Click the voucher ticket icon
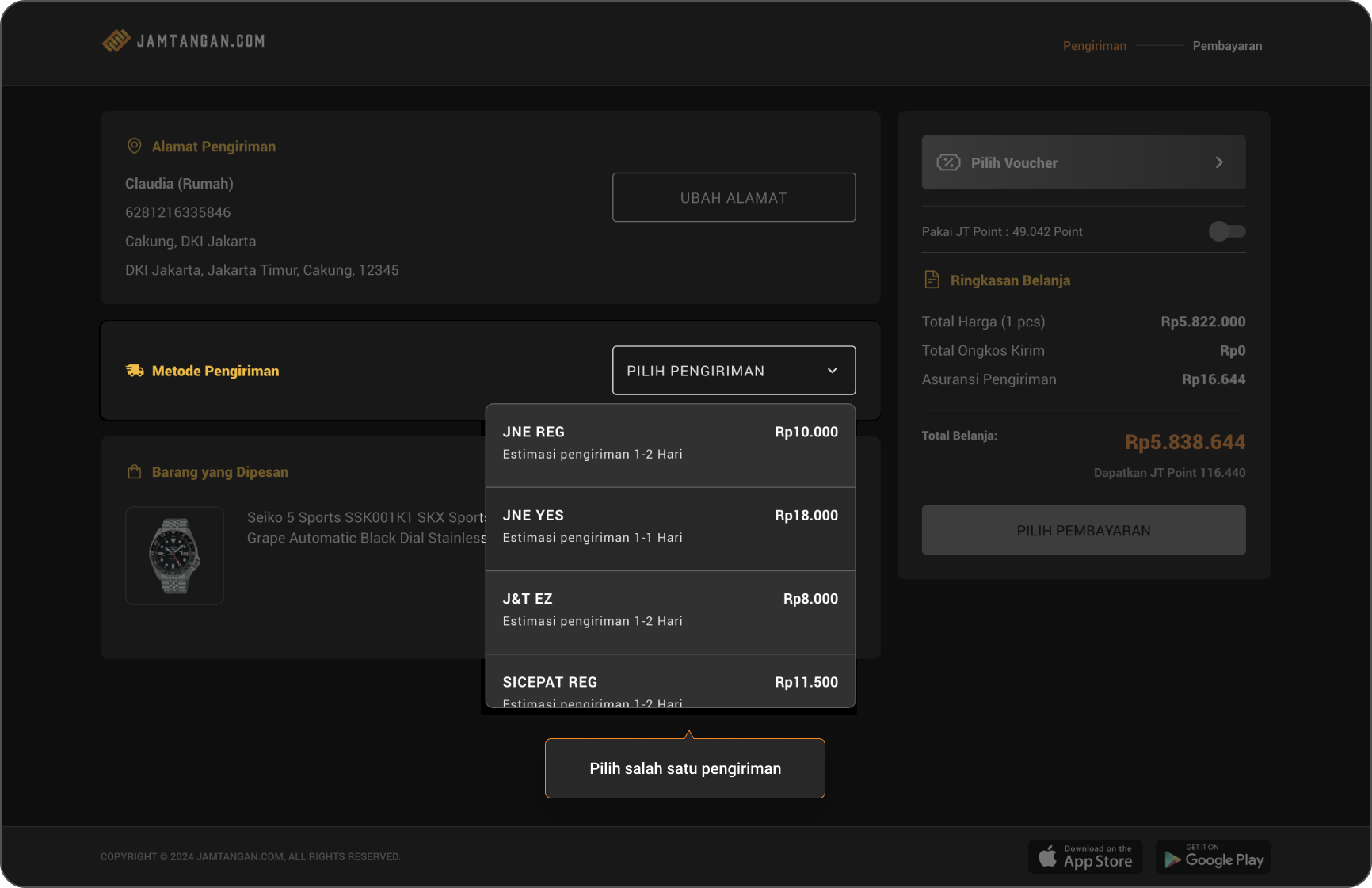This screenshot has width=1372, height=888. 948,162
